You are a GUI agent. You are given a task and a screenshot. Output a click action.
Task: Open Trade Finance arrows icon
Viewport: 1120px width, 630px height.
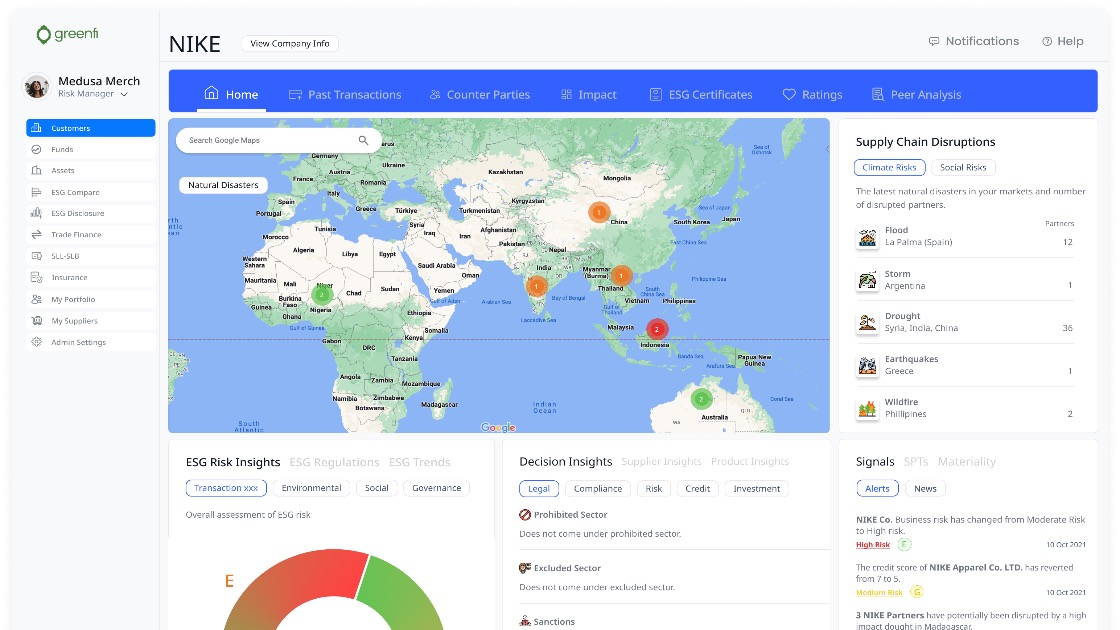[36, 234]
